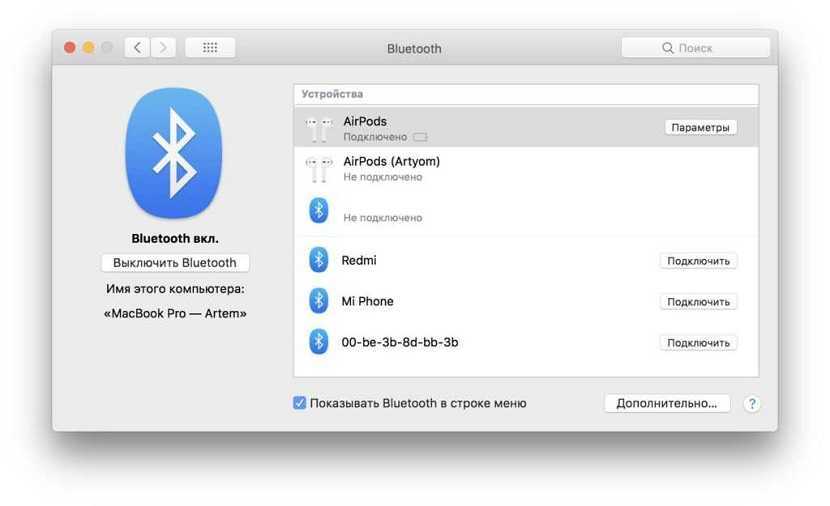Open help with question mark button

click(x=752, y=404)
